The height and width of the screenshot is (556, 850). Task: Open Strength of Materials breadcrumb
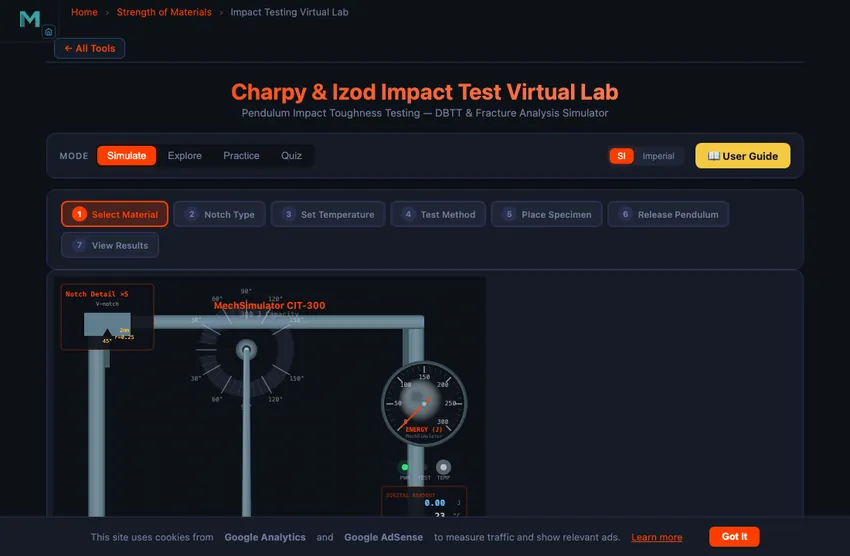[x=164, y=12]
